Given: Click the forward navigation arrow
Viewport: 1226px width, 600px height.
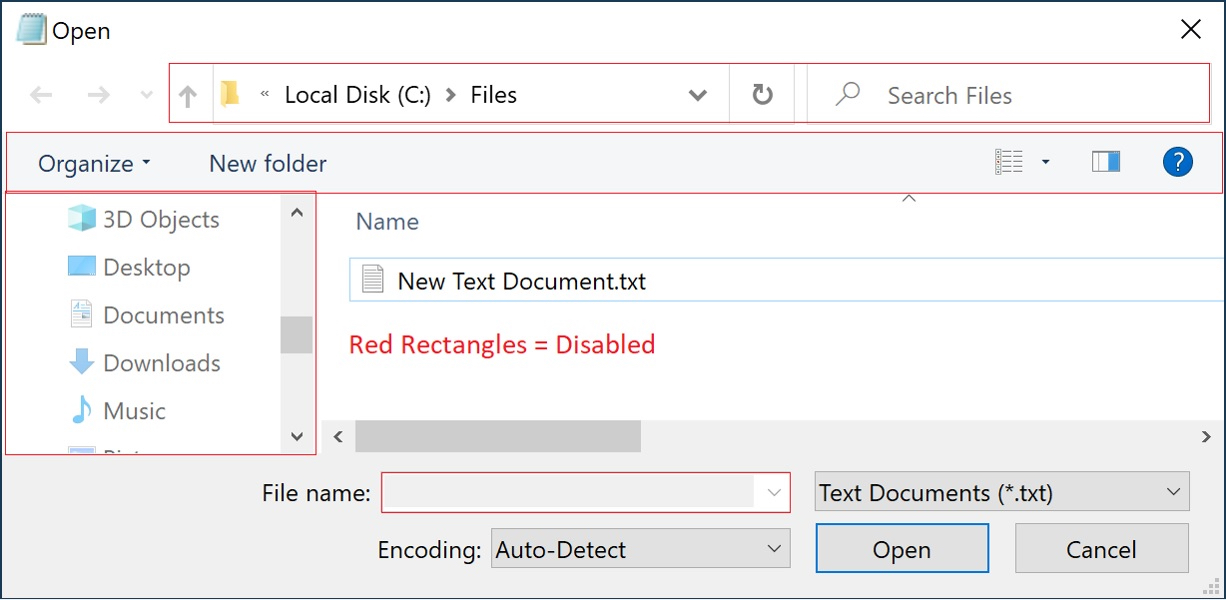Looking at the screenshot, I should click(x=97, y=94).
